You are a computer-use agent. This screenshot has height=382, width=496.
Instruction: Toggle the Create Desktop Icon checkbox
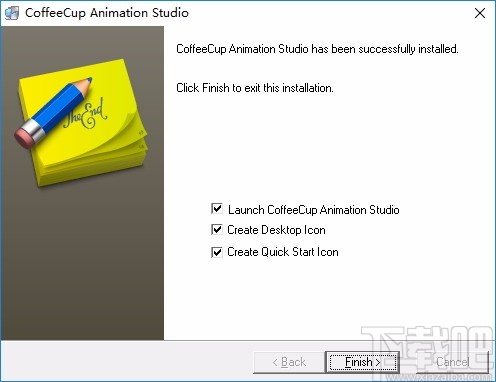coord(217,230)
